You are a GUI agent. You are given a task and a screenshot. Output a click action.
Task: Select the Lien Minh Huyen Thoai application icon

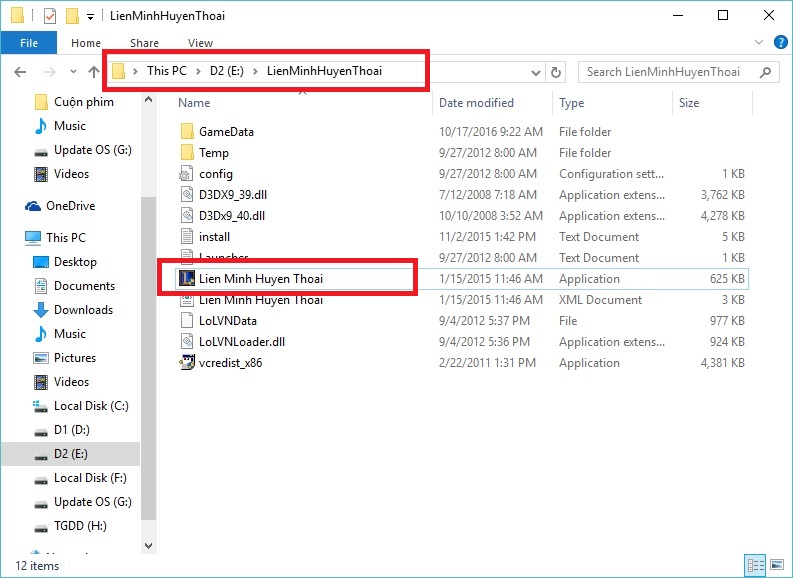pos(187,278)
